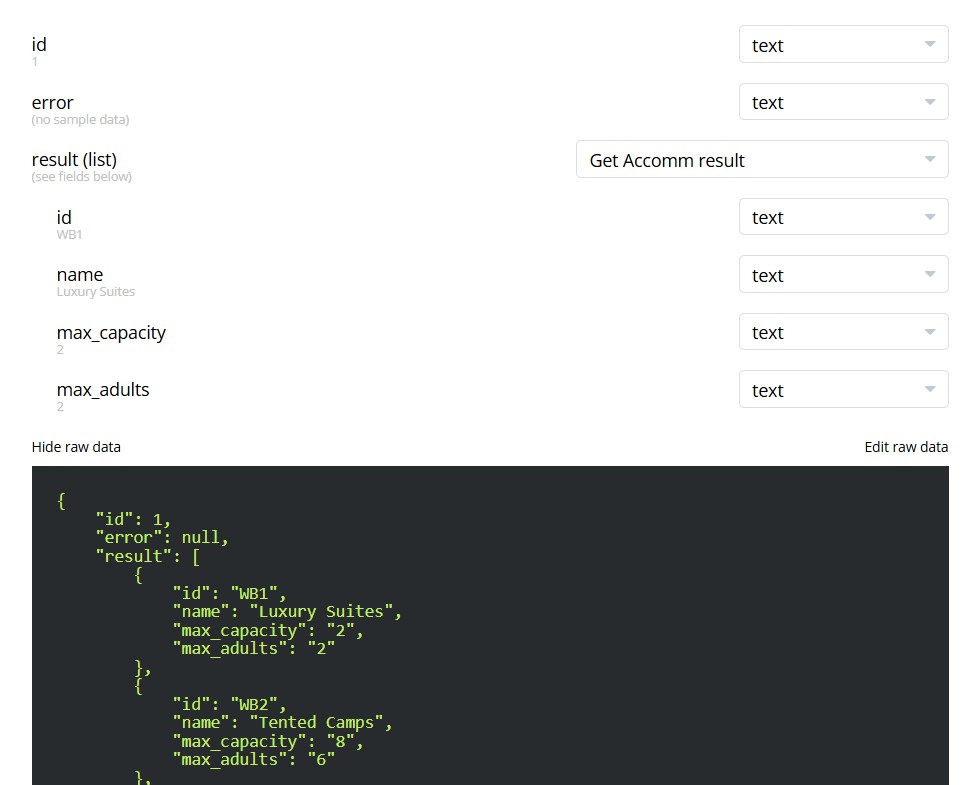Open the type dropdown for top-level id
The width and height of the screenshot is (977, 785).
844,44
